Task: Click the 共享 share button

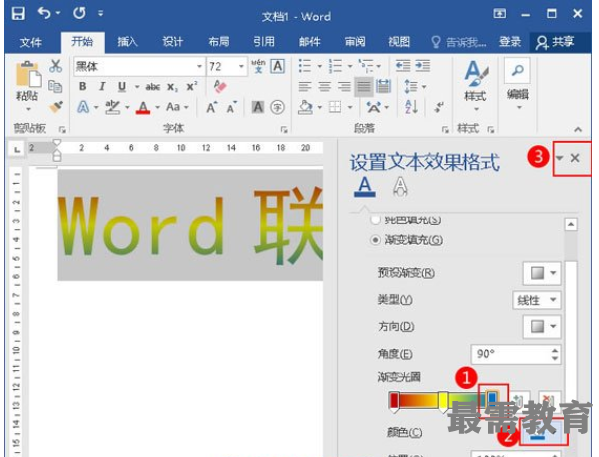Action: [555, 42]
